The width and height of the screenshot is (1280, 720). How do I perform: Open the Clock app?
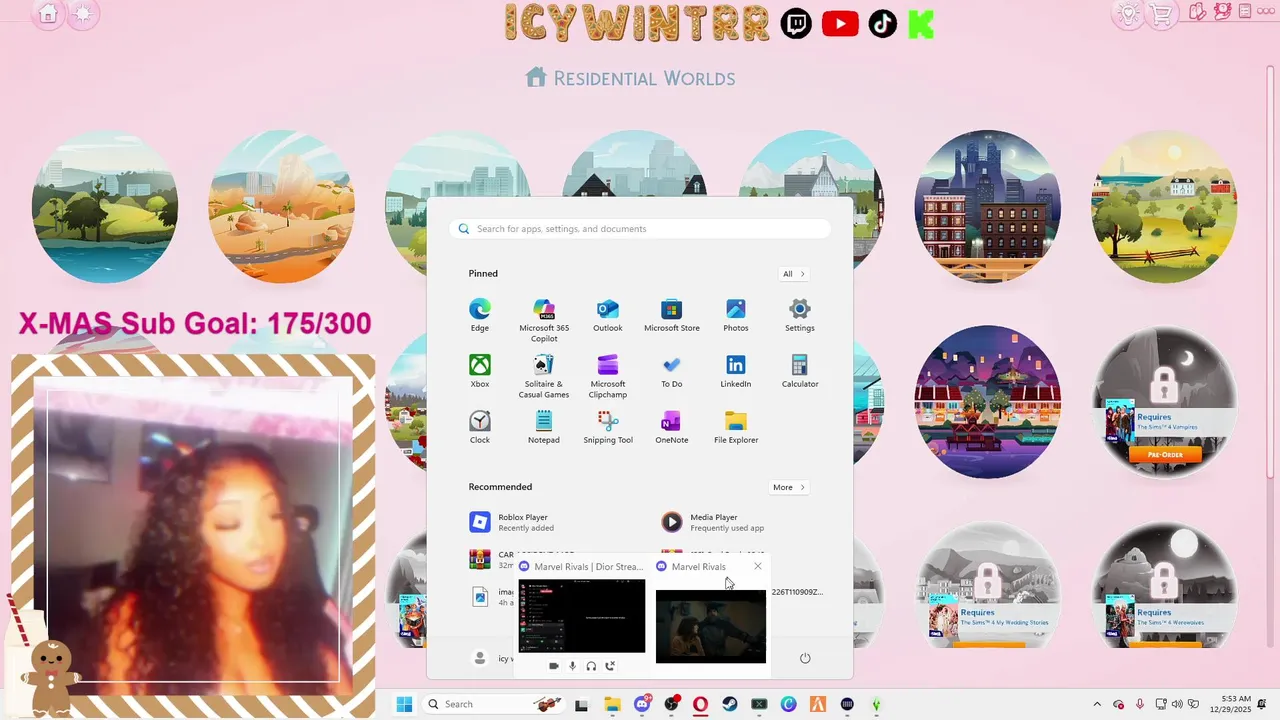480,427
